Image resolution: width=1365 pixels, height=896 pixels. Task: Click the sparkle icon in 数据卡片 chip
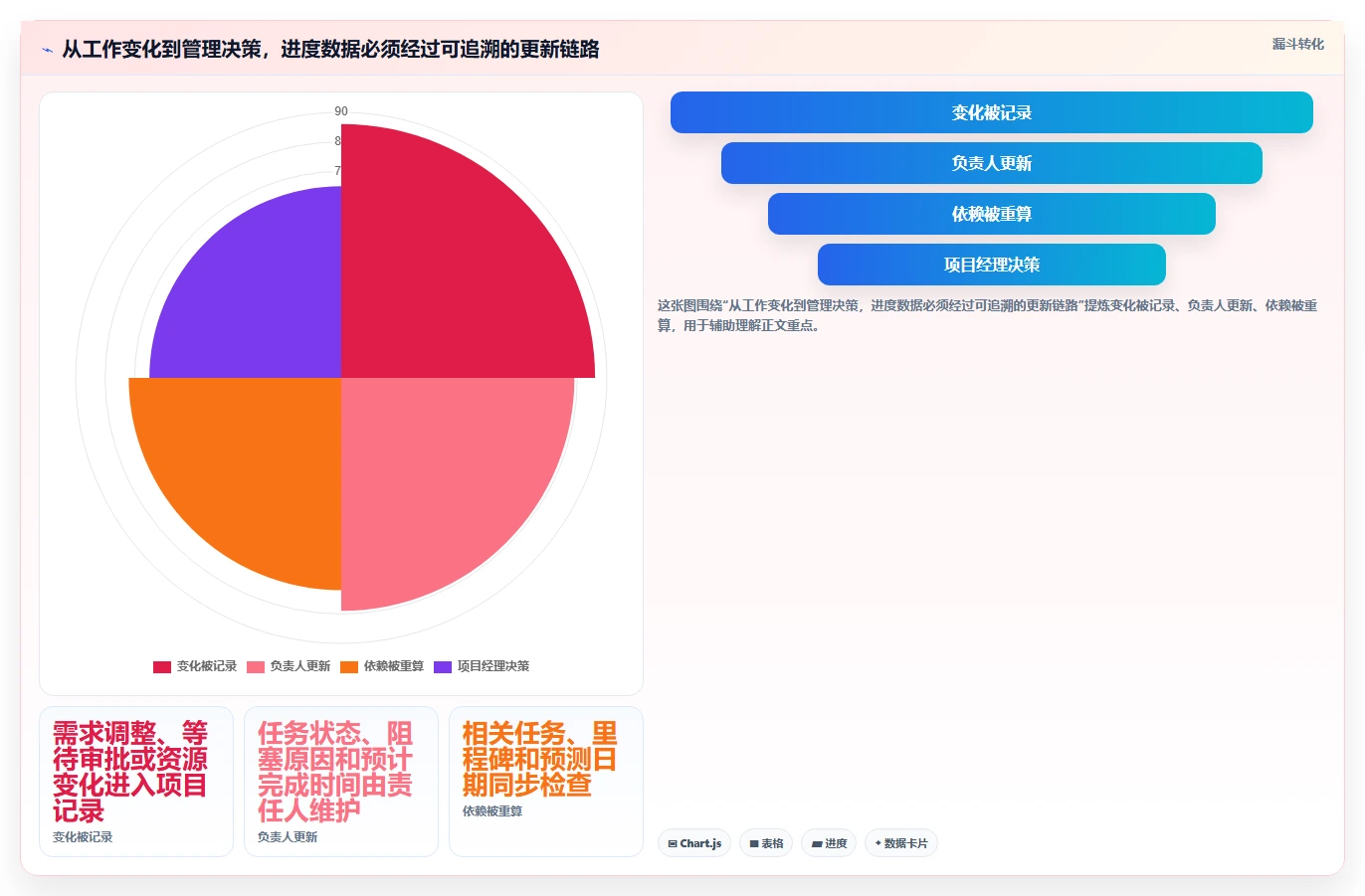tap(877, 843)
